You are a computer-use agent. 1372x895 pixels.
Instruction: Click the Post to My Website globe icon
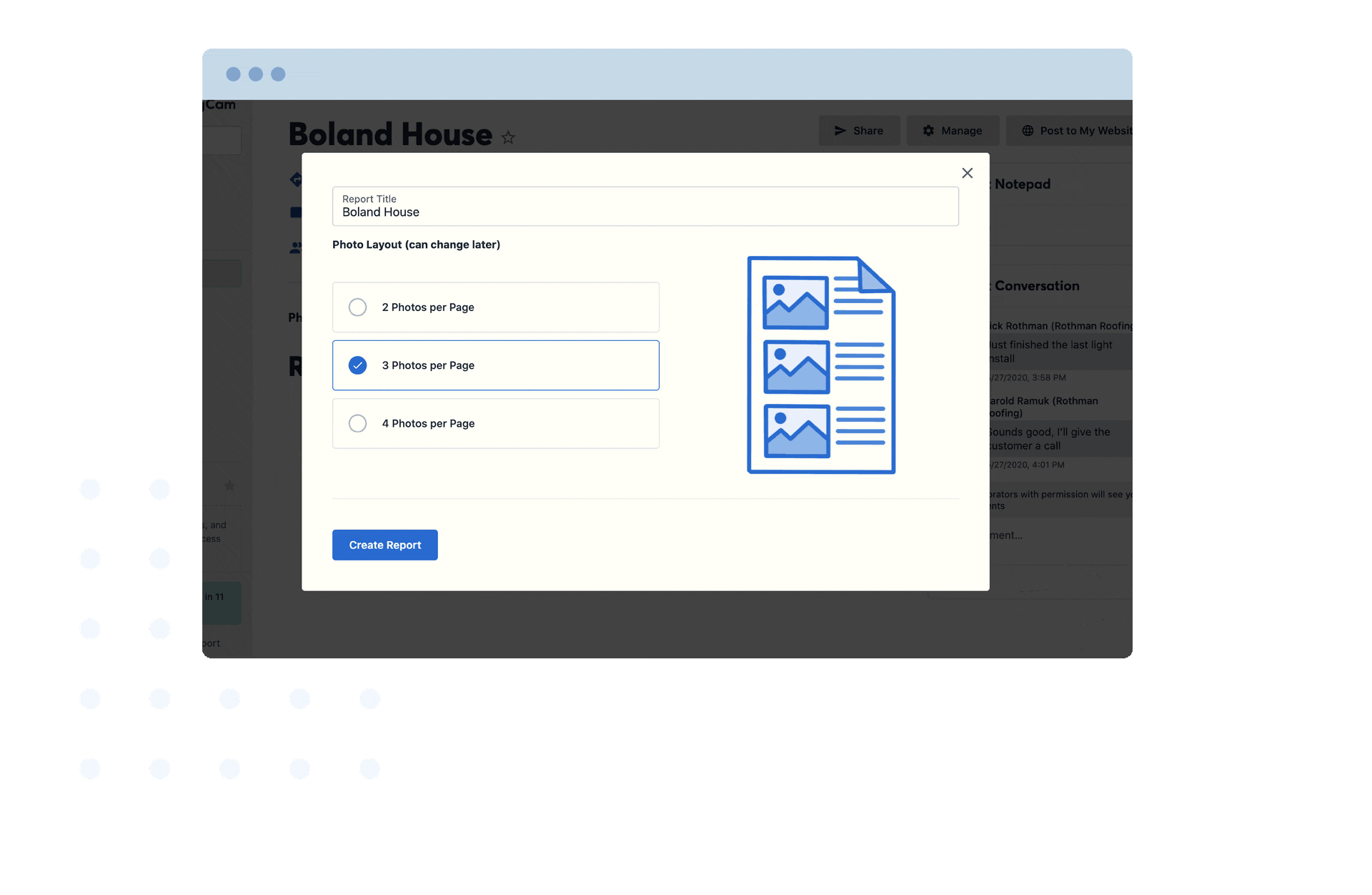click(1028, 131)
